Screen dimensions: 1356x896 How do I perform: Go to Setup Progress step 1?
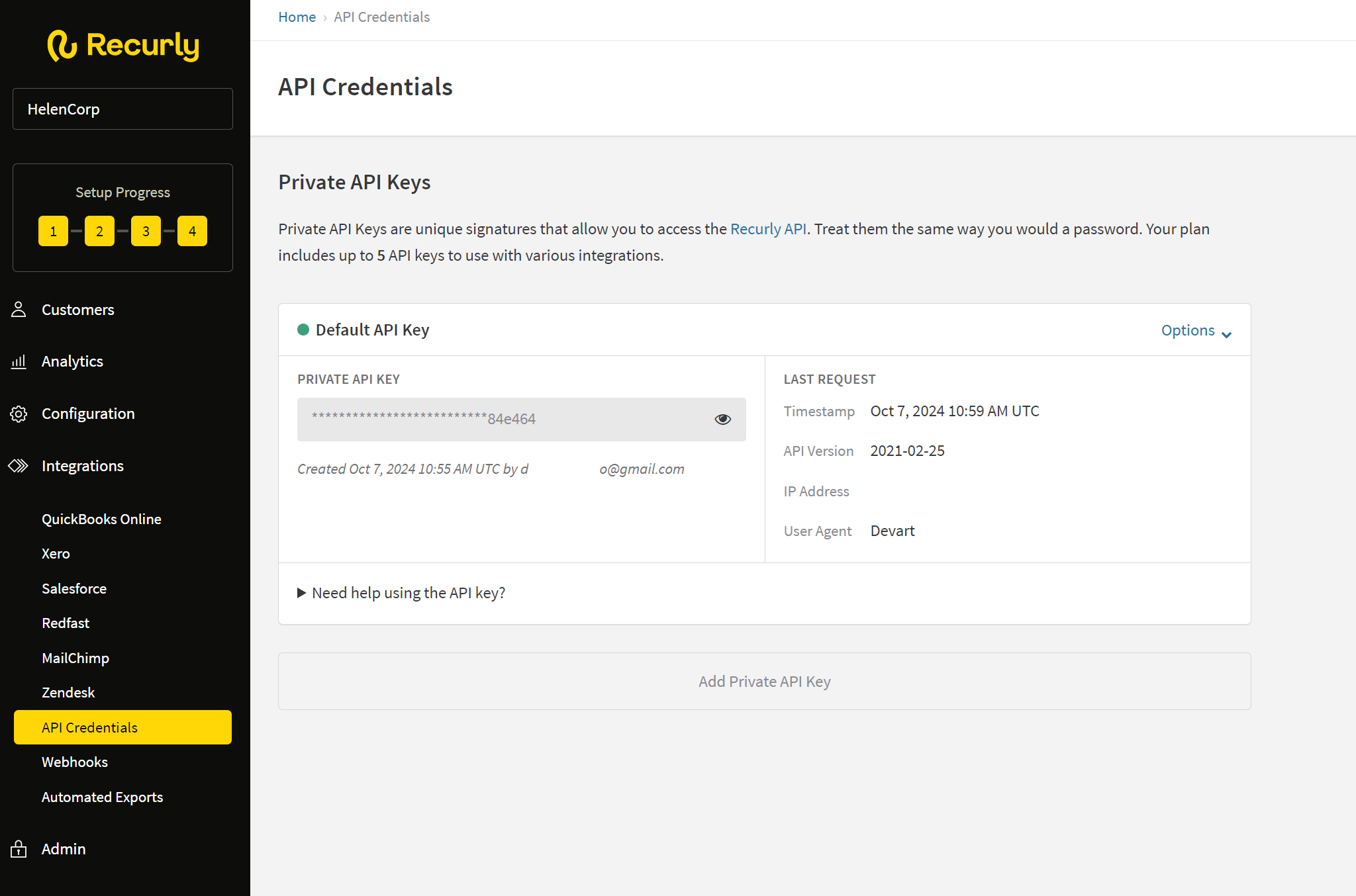tap(53, 231)
